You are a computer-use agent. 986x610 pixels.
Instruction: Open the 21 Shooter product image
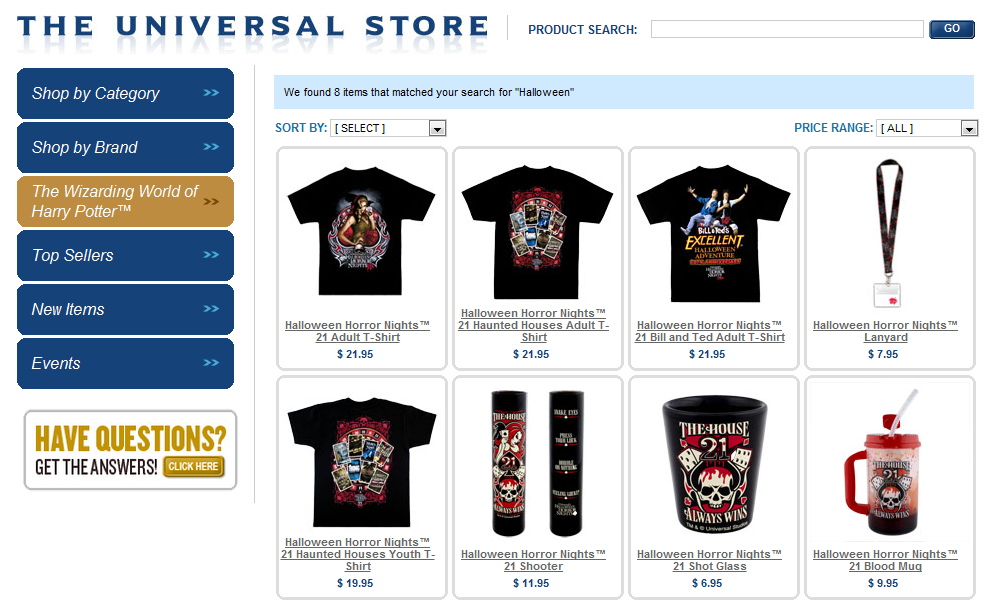coord(538,463)
